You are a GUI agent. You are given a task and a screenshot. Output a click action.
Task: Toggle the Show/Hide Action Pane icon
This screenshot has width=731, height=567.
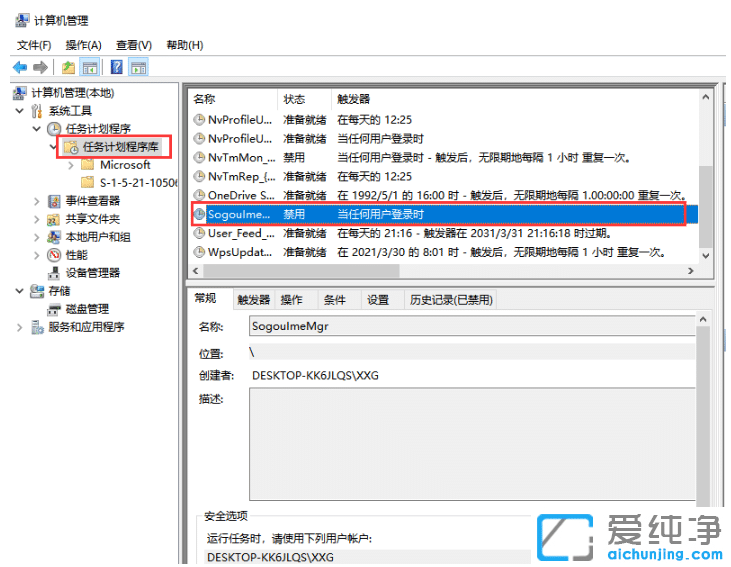click(x=138, y=68)
